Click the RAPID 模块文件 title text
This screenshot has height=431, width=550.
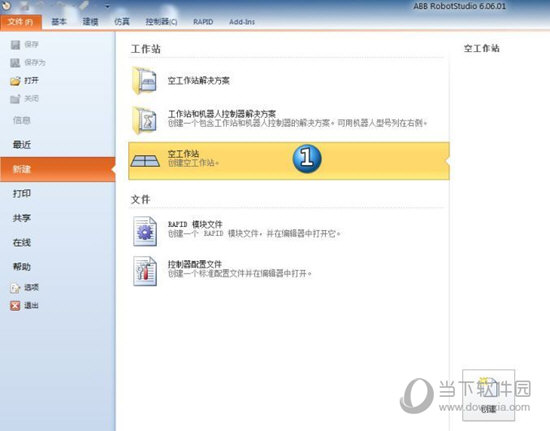tap(195, 224)
